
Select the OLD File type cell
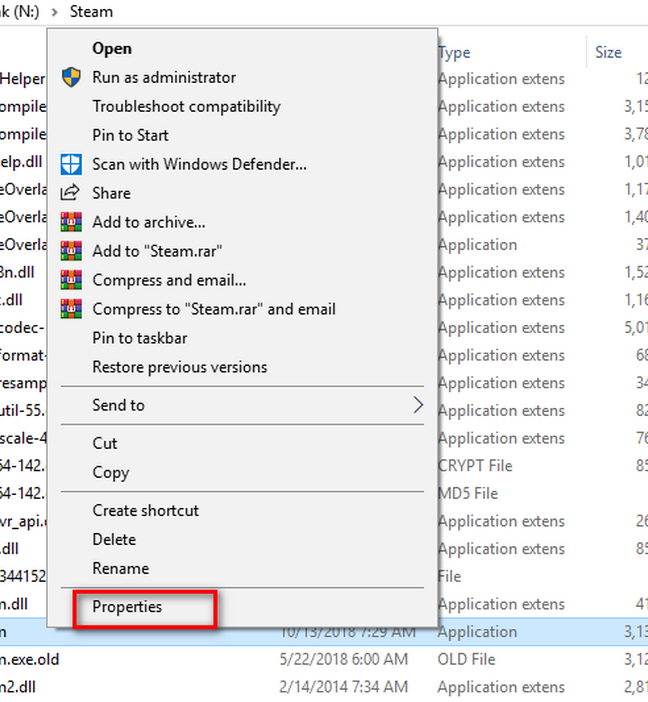(467, 659)
